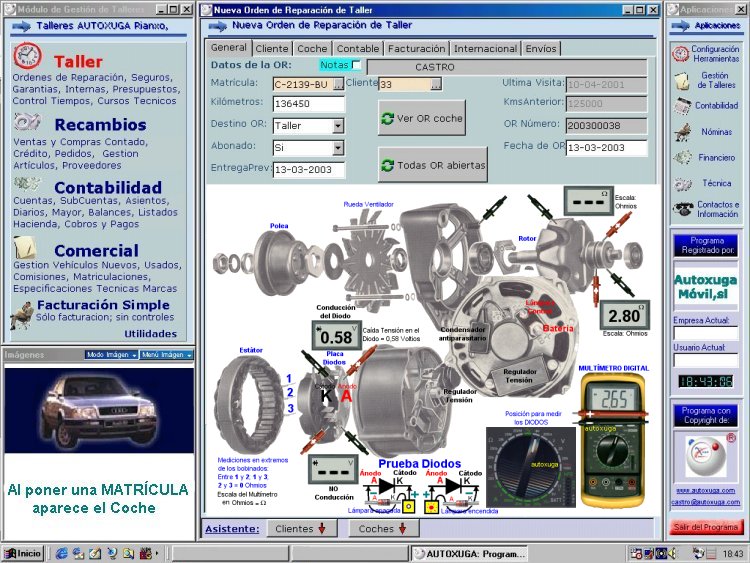Toggle the Notas checkbox
Image resolution: width=750 pixels, height=563 pixels.
356,65
